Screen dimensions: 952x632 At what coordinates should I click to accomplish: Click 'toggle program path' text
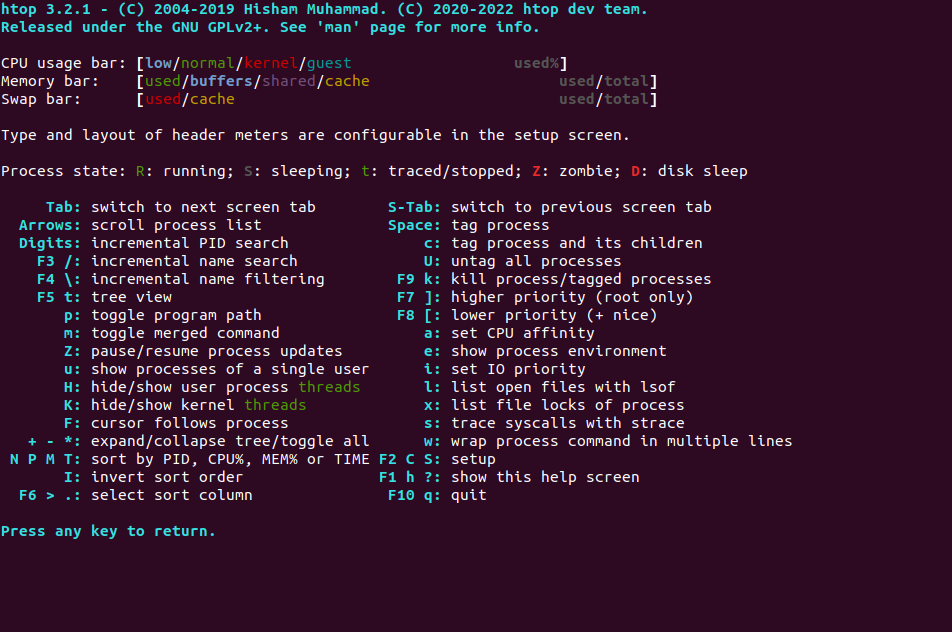(176, 315)
